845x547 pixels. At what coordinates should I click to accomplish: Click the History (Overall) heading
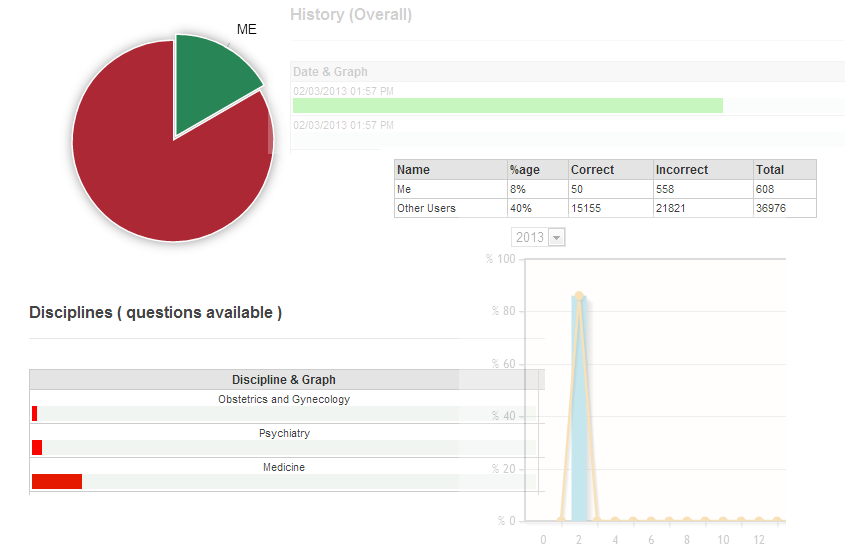coord(351,14)
